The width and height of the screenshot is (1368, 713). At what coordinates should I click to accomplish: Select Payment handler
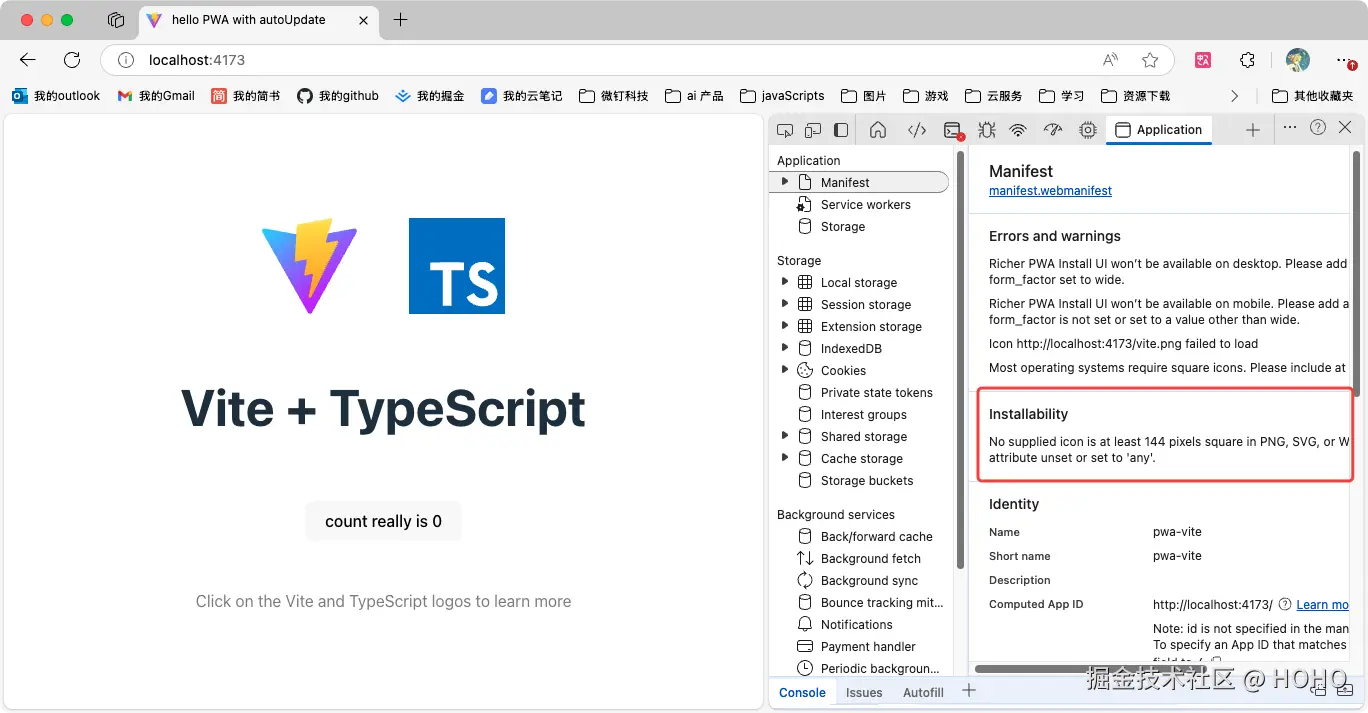[x=868, y=646]
